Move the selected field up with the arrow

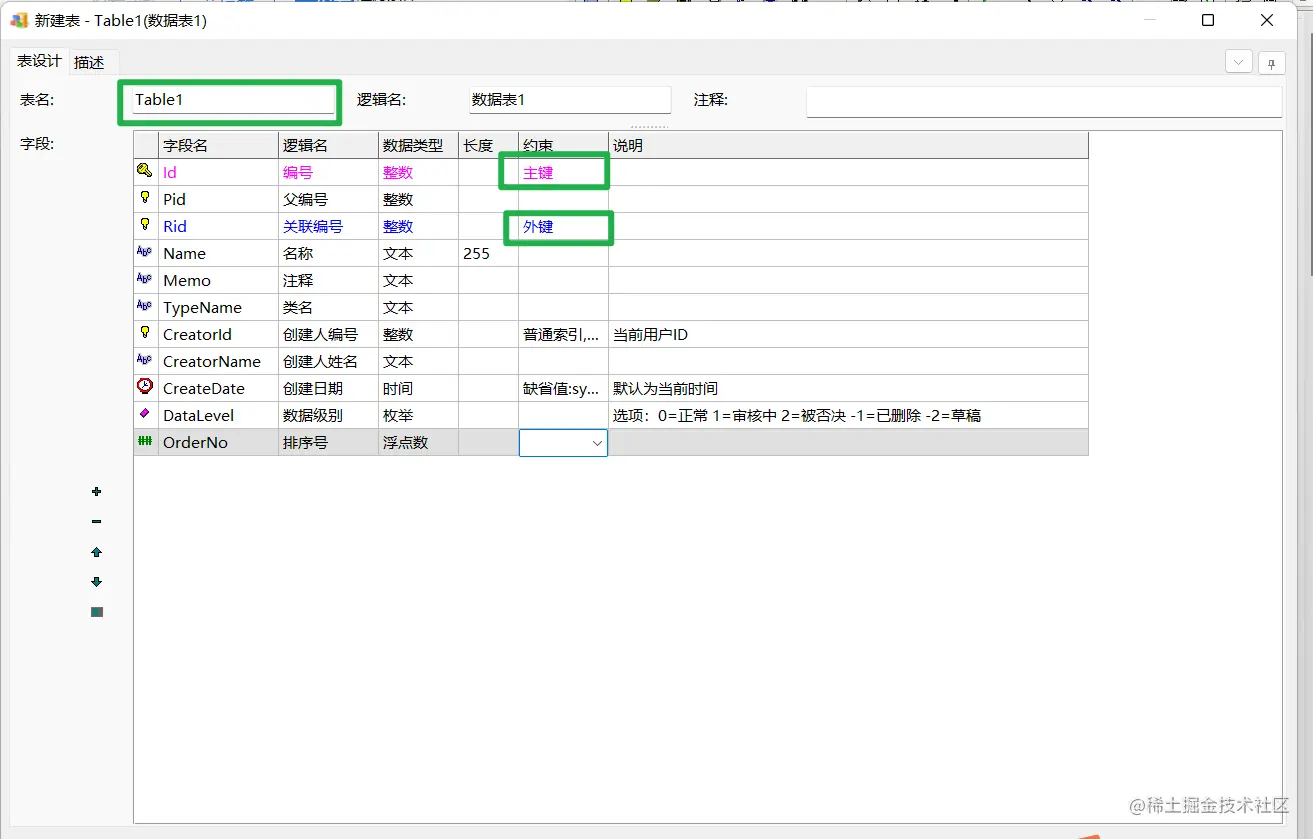tap(96, 552)
